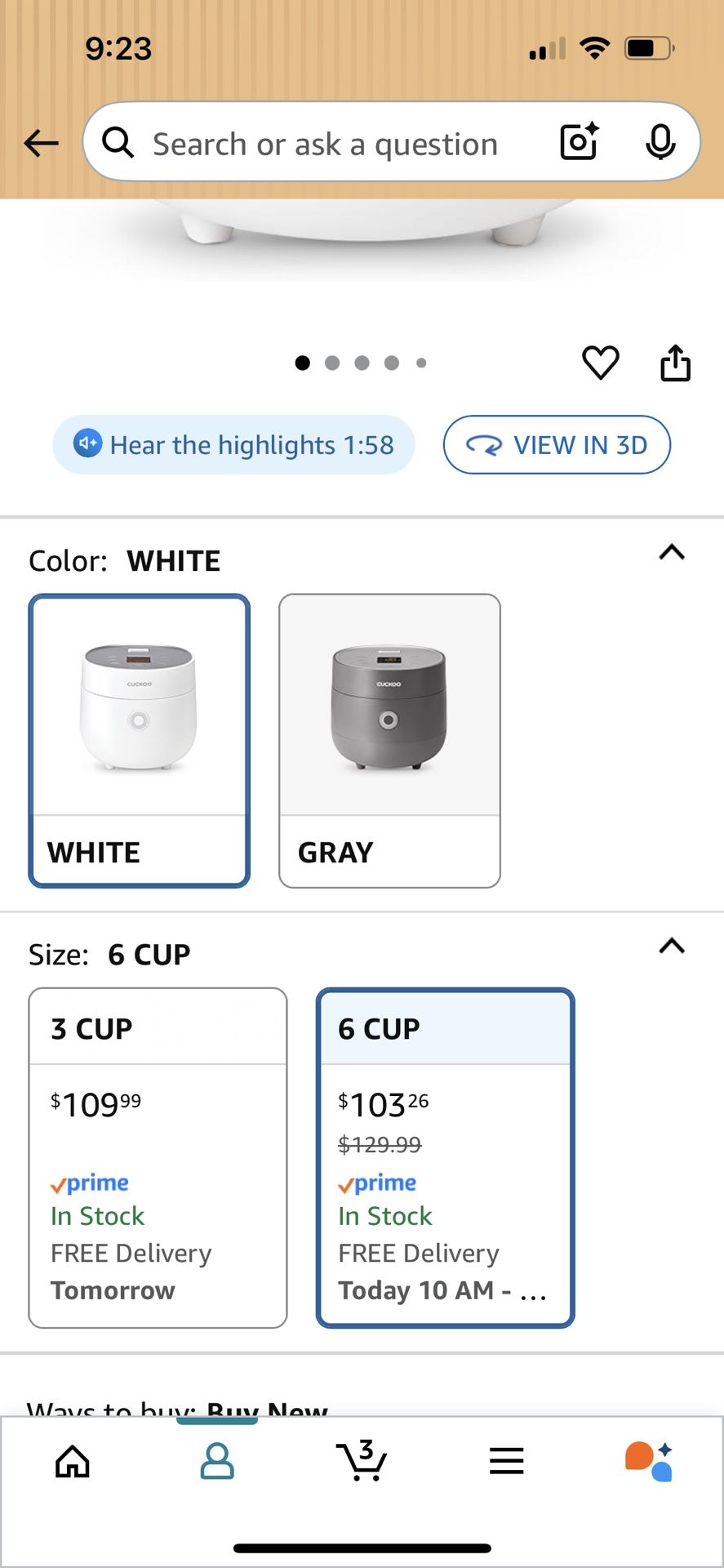Viewport: 724px width, 1568px height.
Task: Play Hear the highlights audio
Action: (234, 445)
